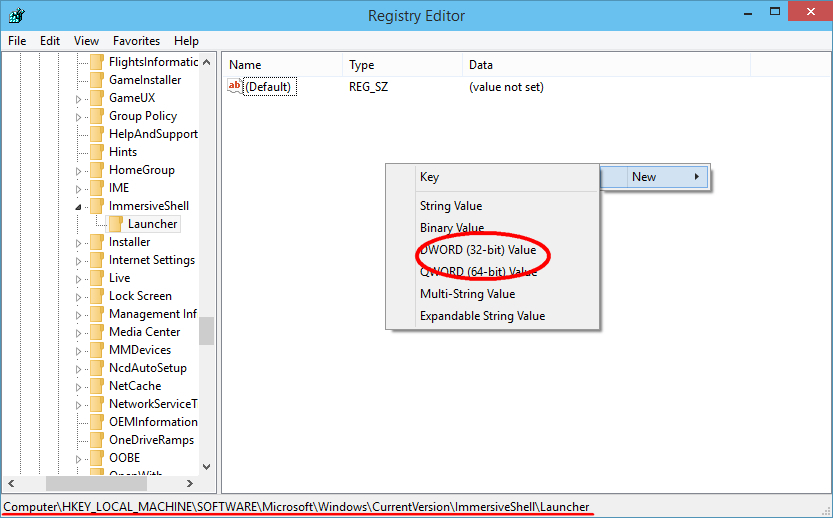Click the New context menu item
The width and height of the screenshot is (833, 518).
[654, 177]
